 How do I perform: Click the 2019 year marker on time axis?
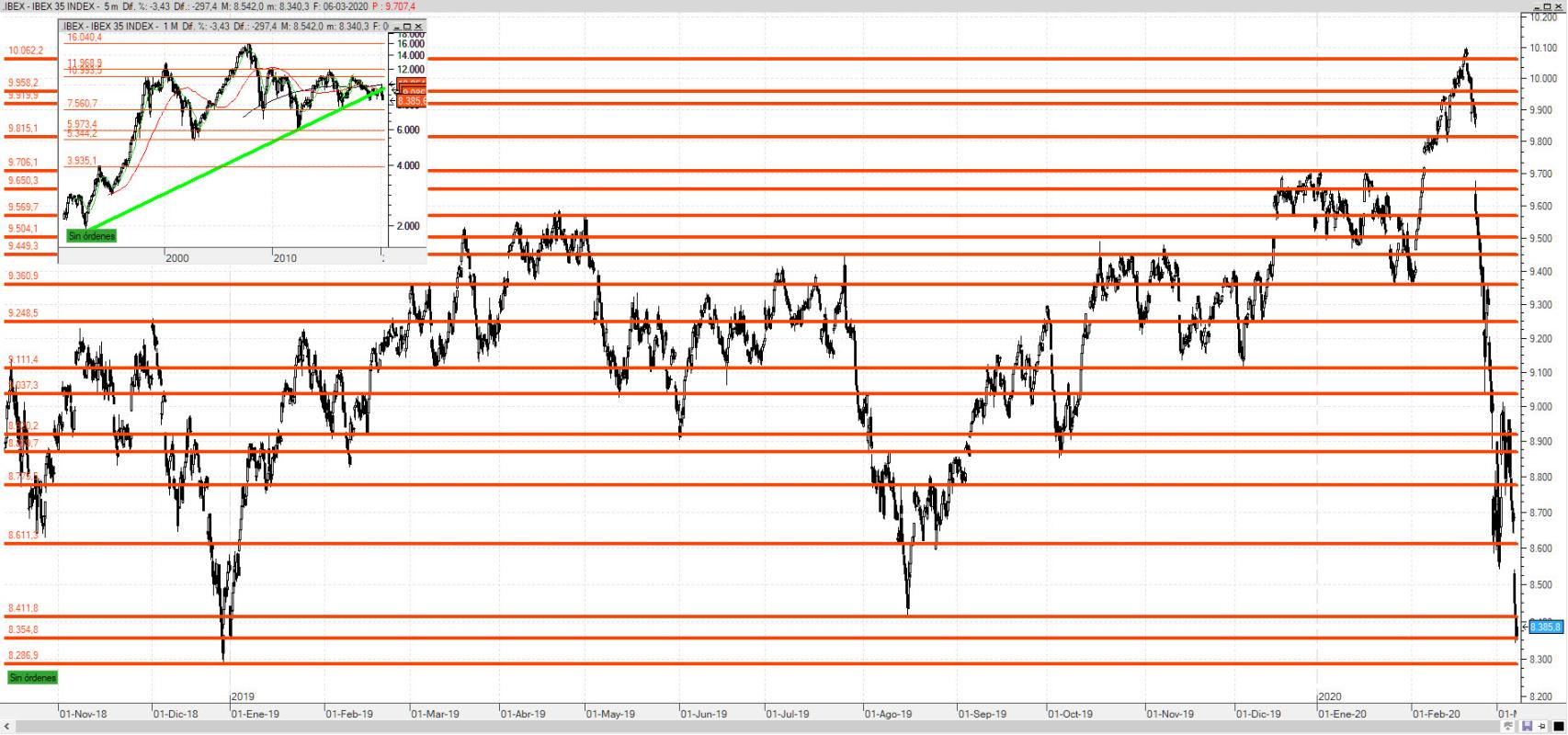244,697
